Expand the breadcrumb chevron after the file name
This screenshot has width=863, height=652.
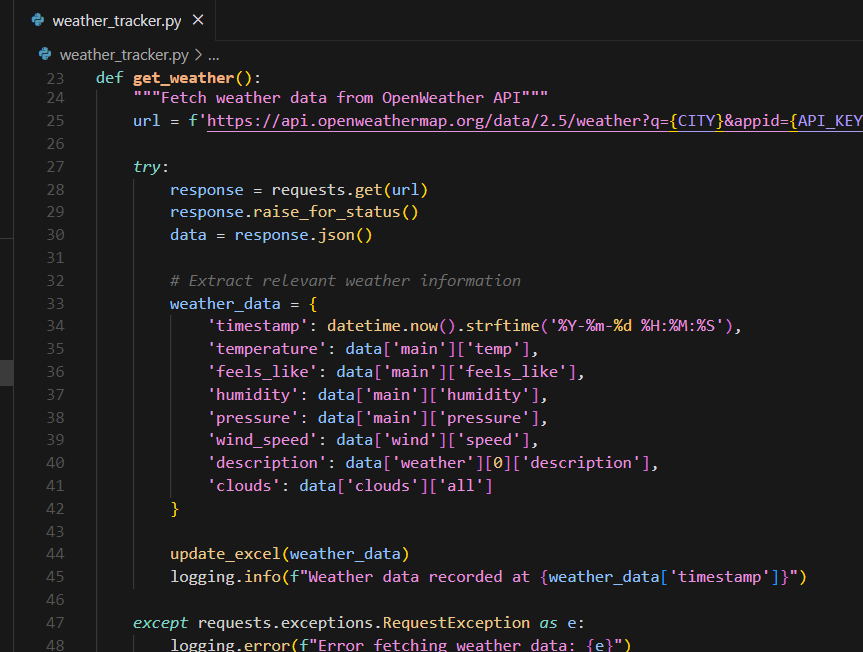tap(198, 54)
